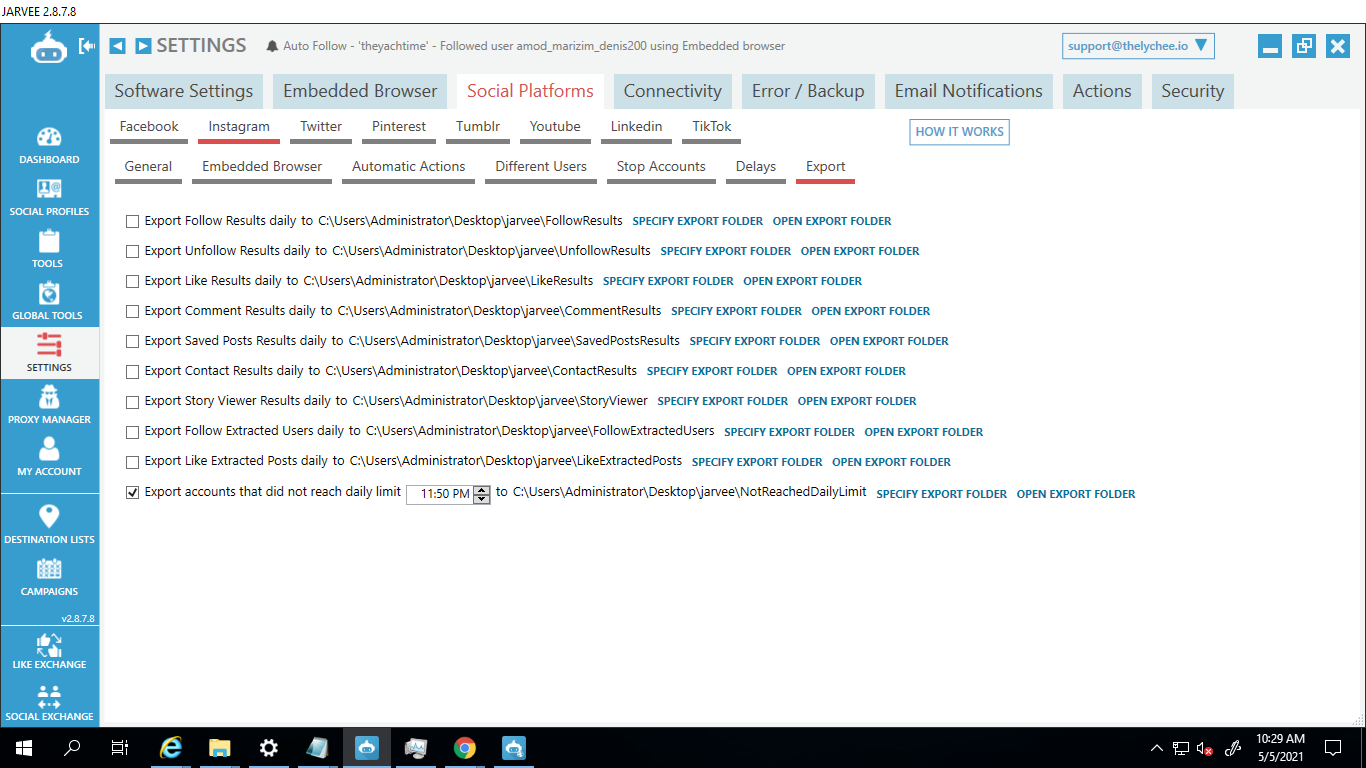
Task: Specify export folder for Like Results
Action: tap(668, 281)
